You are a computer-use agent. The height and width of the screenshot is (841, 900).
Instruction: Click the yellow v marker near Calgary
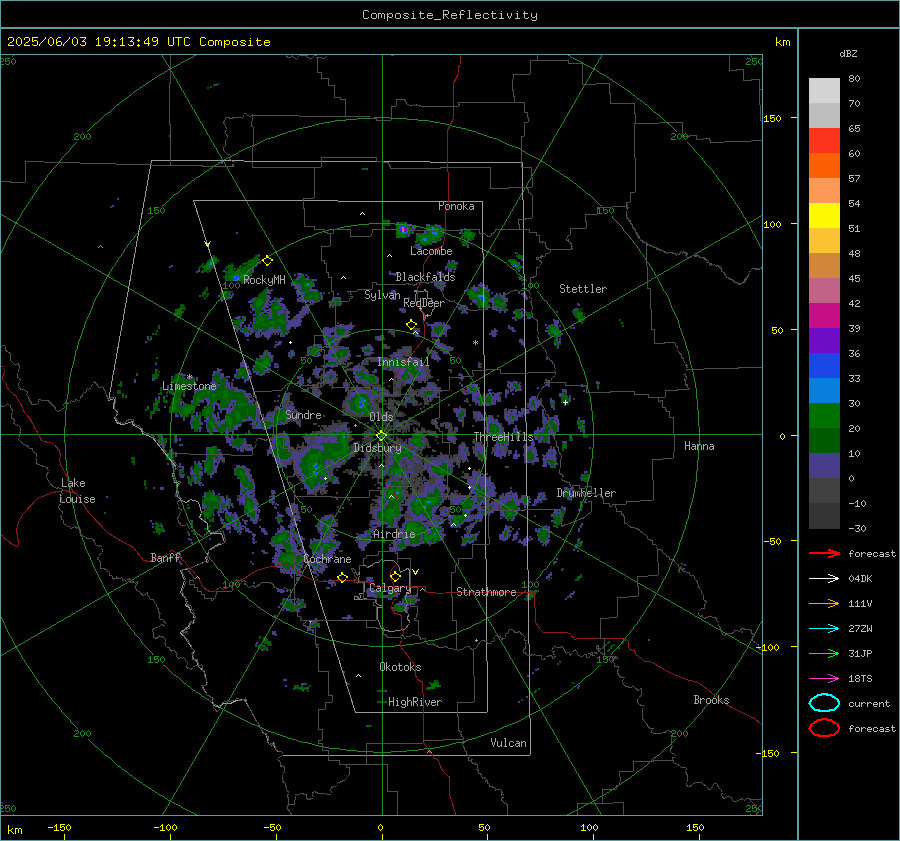tap(415, 572)
